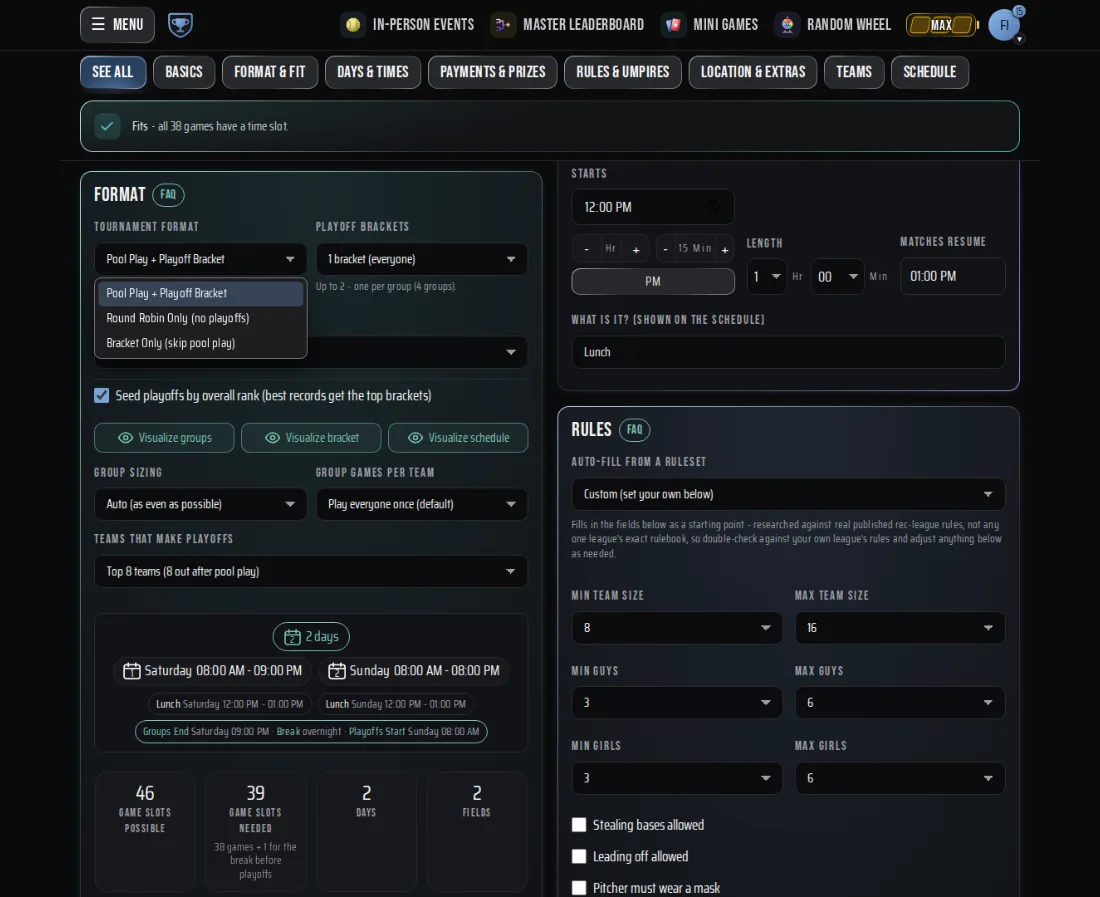
Task: Open Random Wheel page
Action: pos(849,25)
